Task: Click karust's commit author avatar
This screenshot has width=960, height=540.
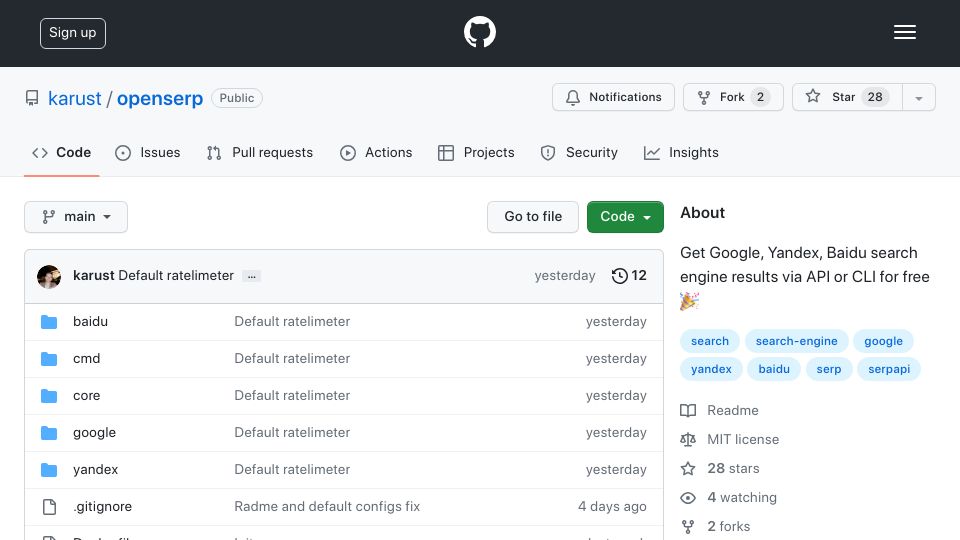Action: (49, 276)
